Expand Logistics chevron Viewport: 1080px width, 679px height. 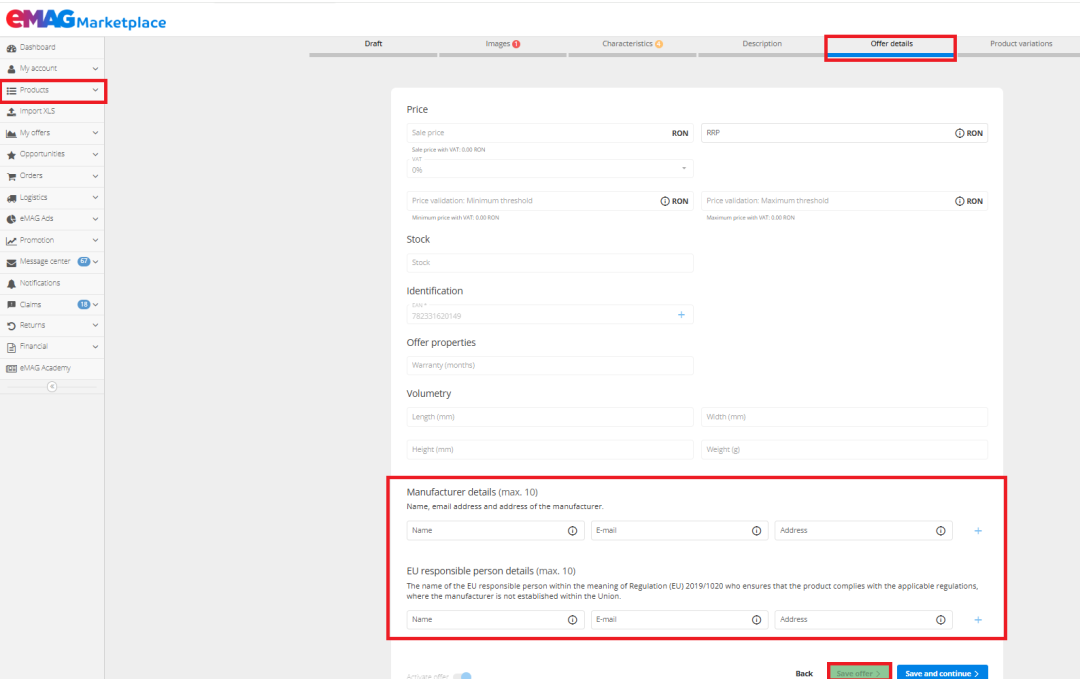(x=95, y=198)
